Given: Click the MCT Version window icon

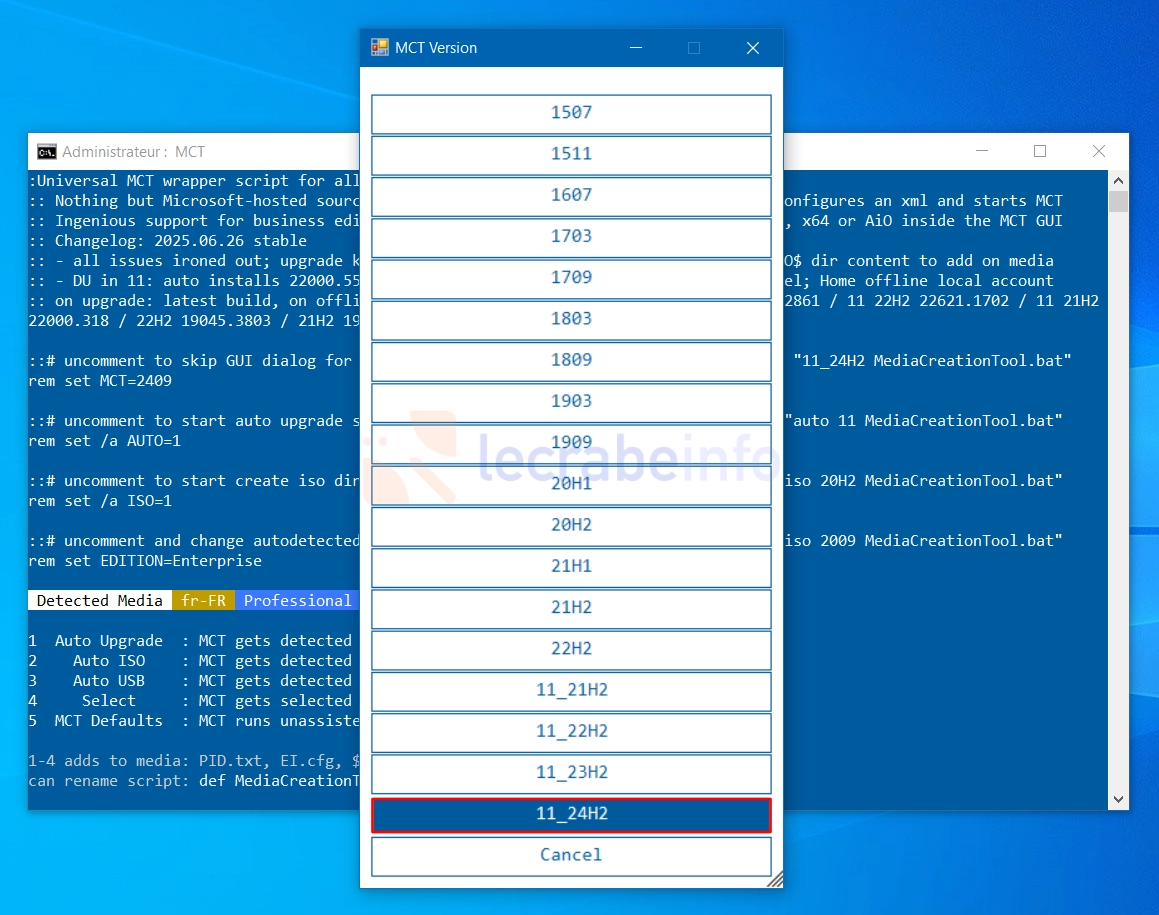Looking at the screenshot, I should coord(380,48).
